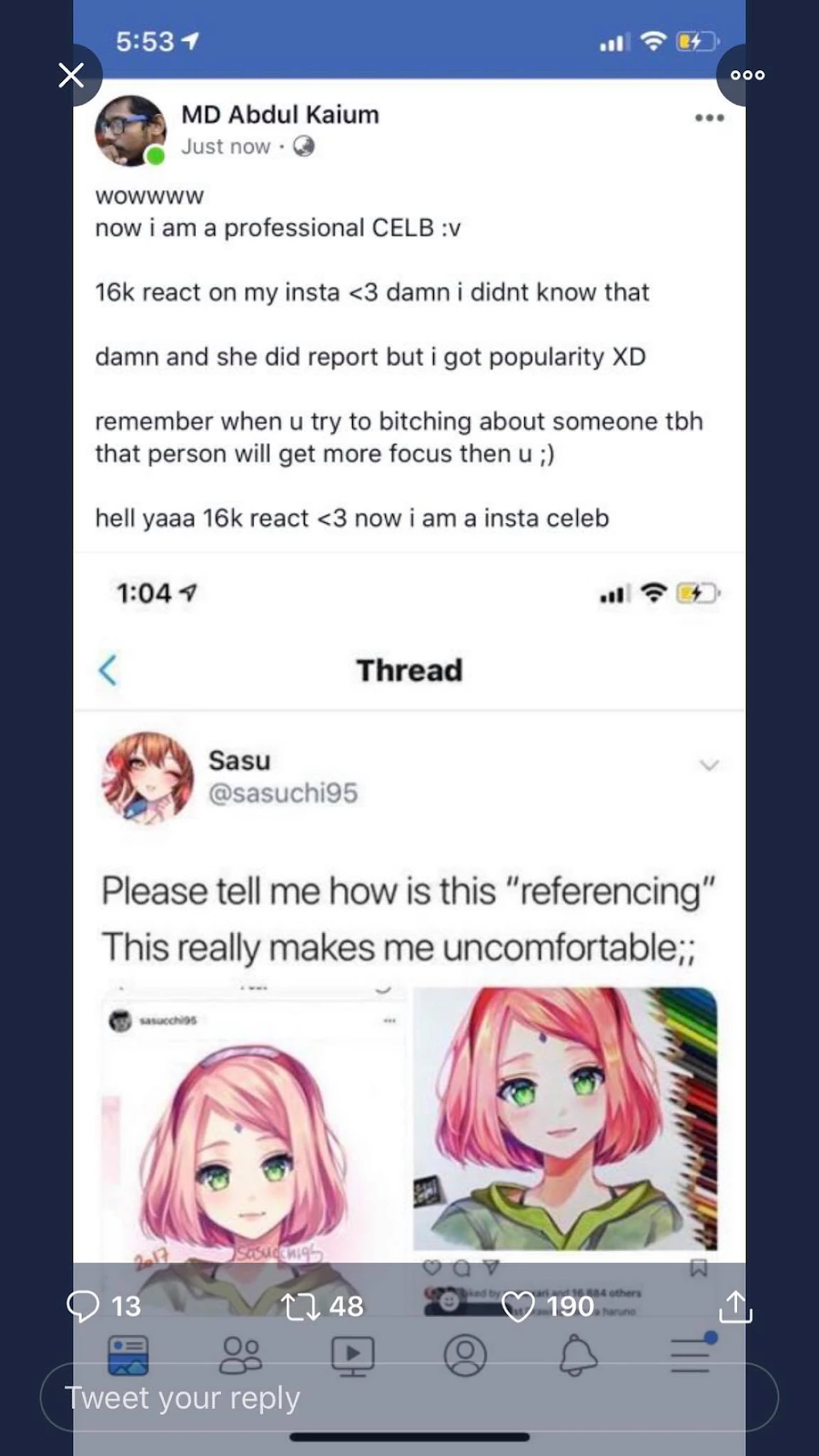Image resolution: width=819 pixels, height=1456 pixels.
Task: Go back with the Thread back arrow
Action: pos(107,670)
